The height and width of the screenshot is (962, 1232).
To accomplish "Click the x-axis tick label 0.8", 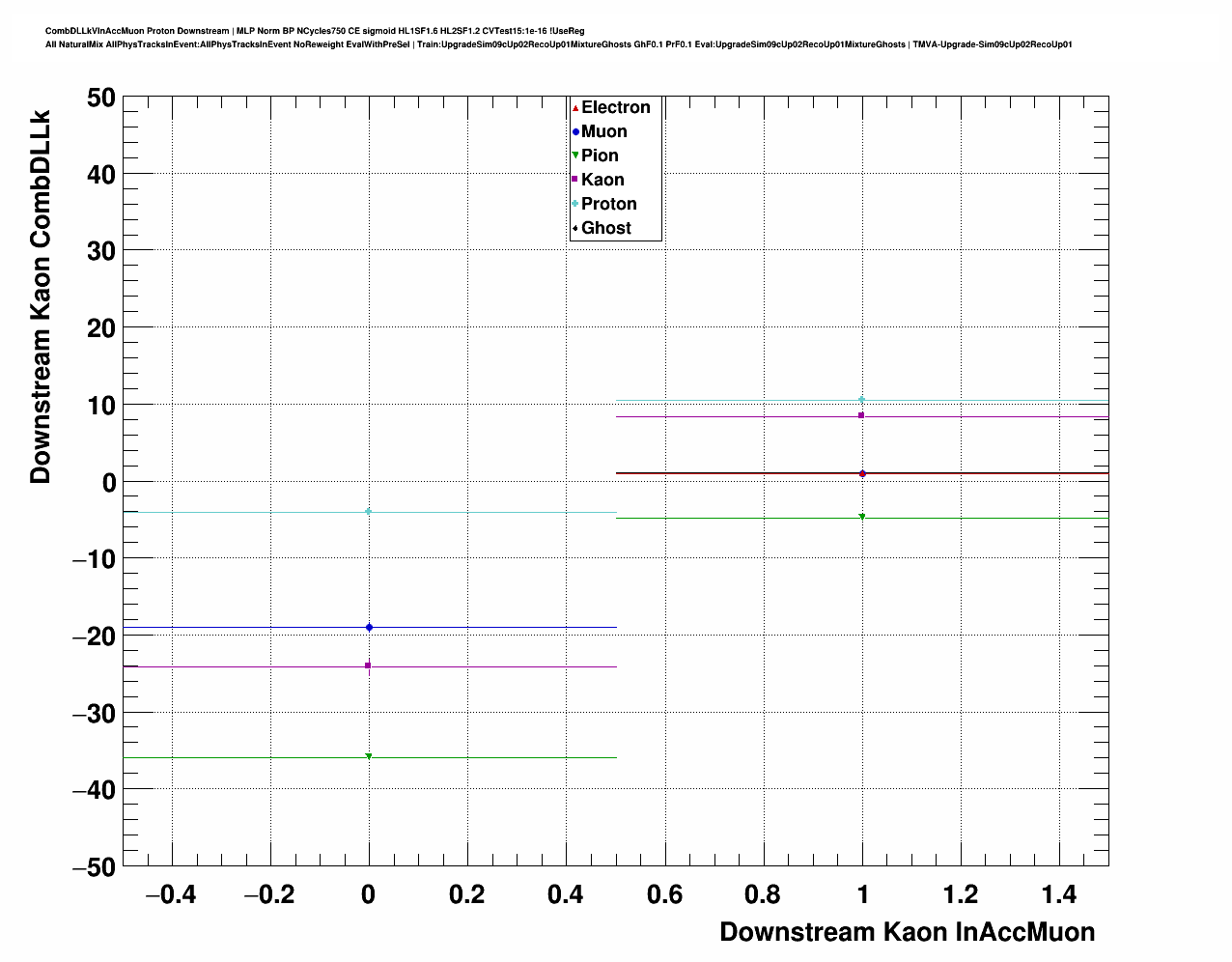I will pos(763,895).
